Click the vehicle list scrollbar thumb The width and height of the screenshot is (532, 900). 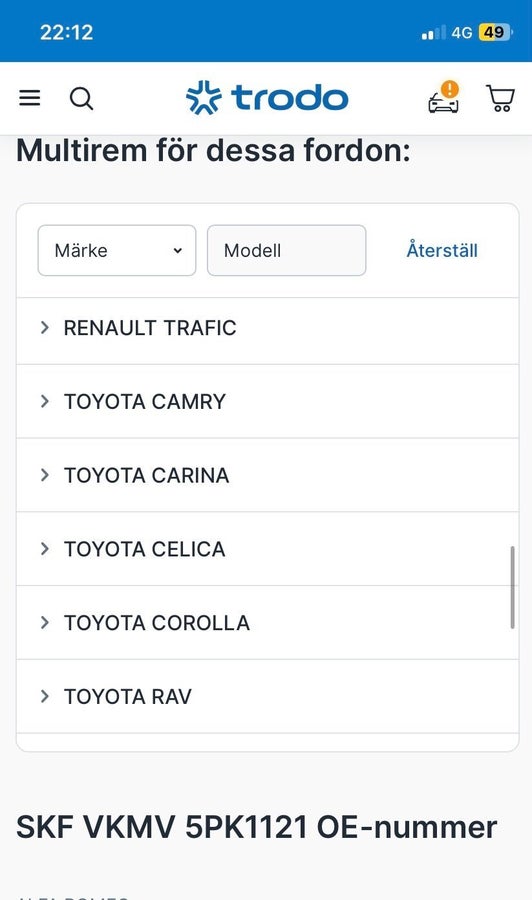pyautogui.click(x=512, y=587)
